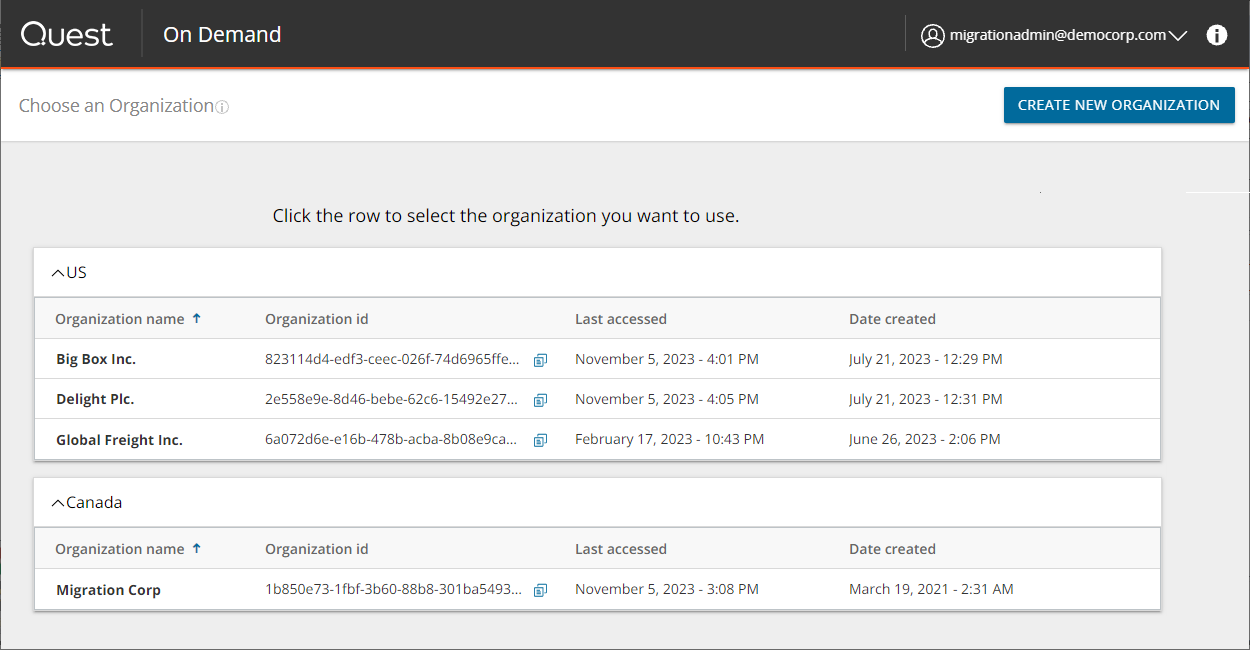Click the Quest logo

tap(67, 35)
